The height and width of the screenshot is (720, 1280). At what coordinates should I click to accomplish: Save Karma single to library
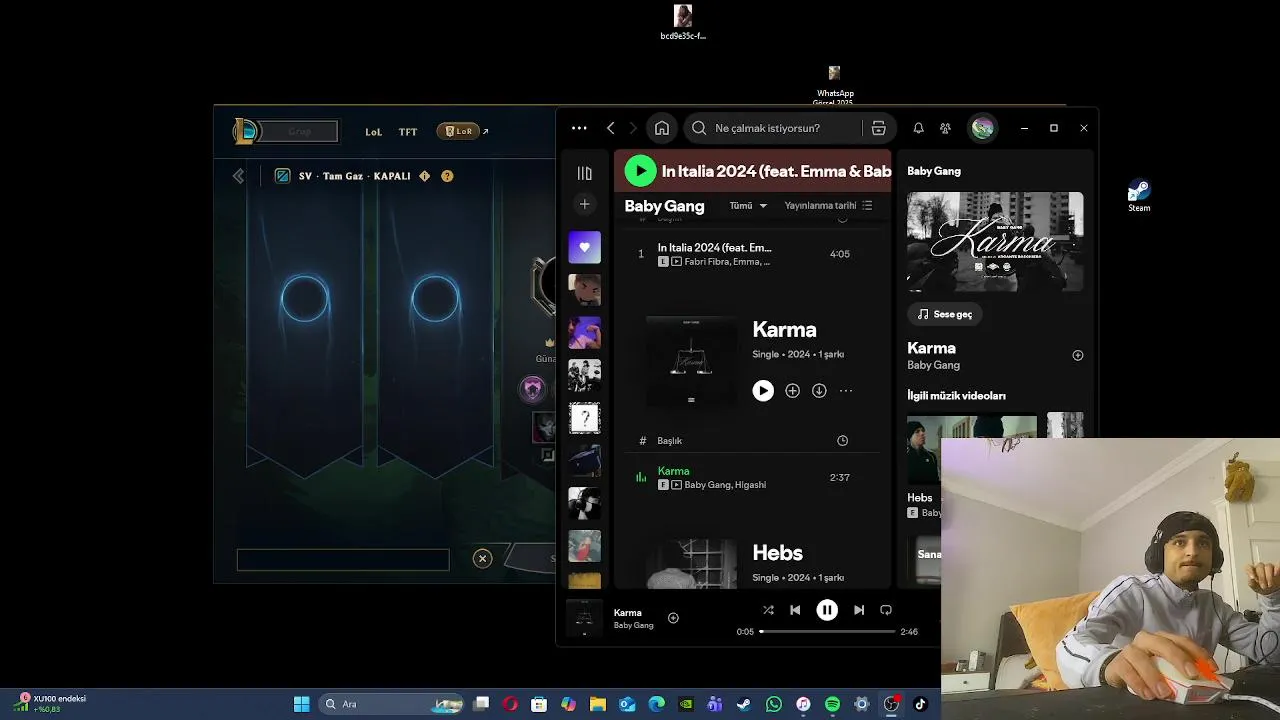click(792, 391)
